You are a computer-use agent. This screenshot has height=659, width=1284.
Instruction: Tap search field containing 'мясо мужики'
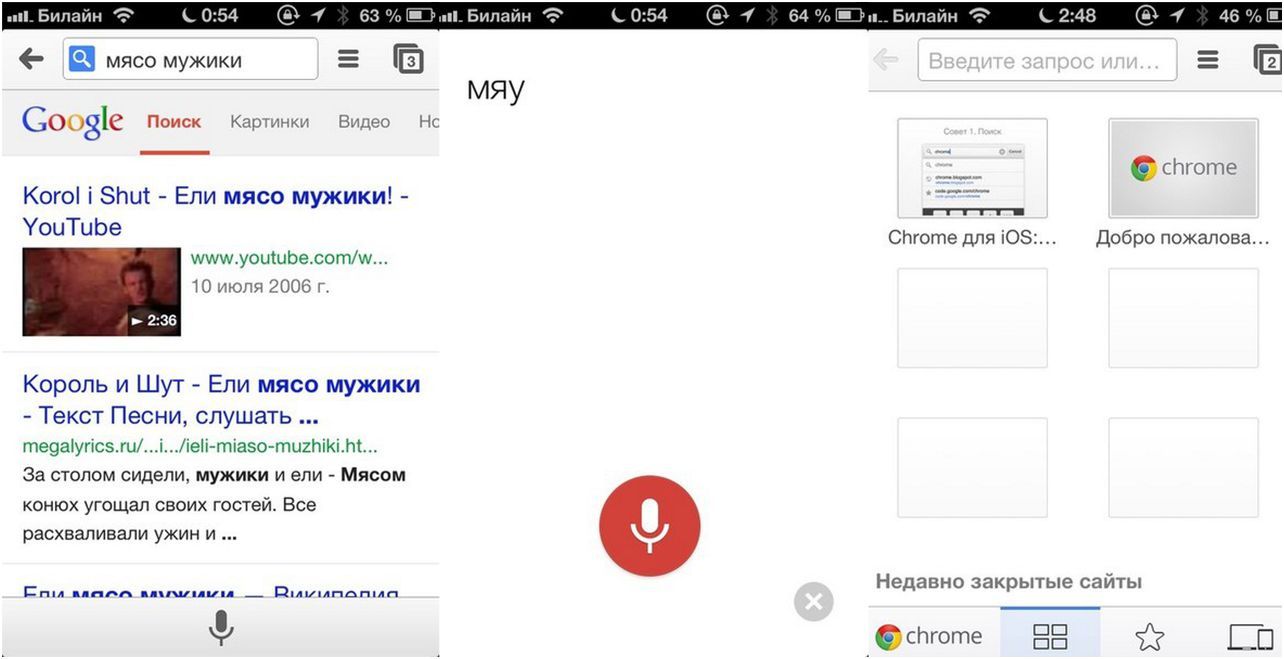190,60
